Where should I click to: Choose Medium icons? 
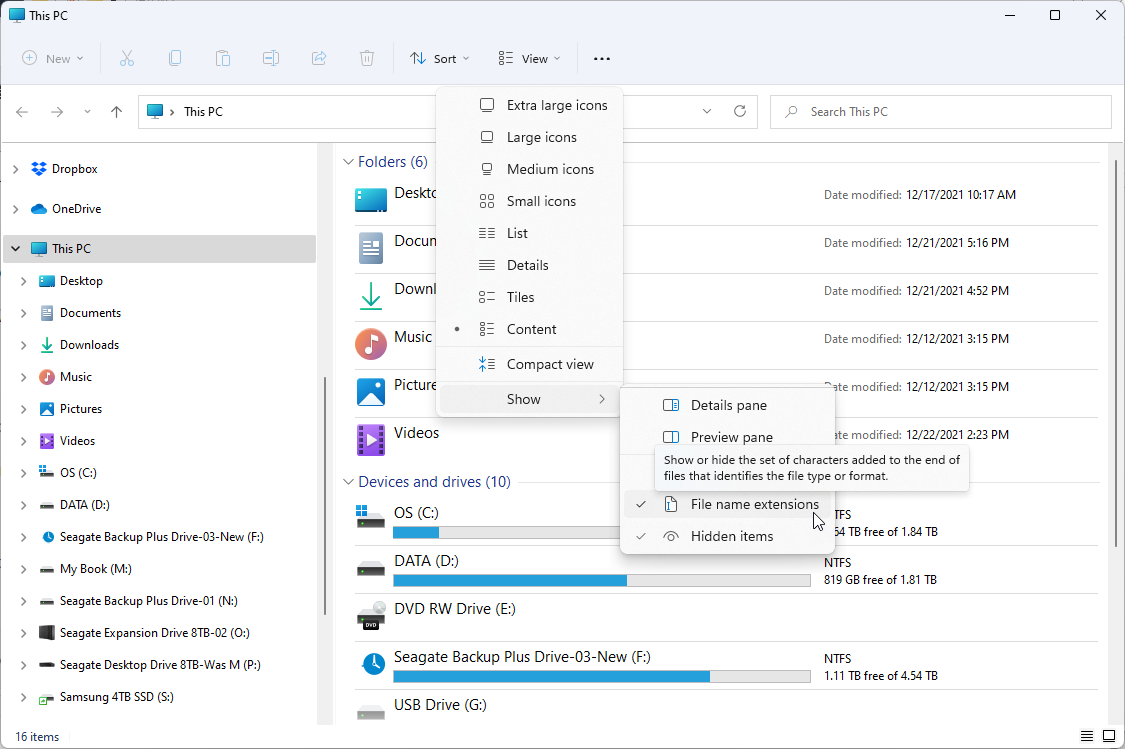(x=529, y=169)
